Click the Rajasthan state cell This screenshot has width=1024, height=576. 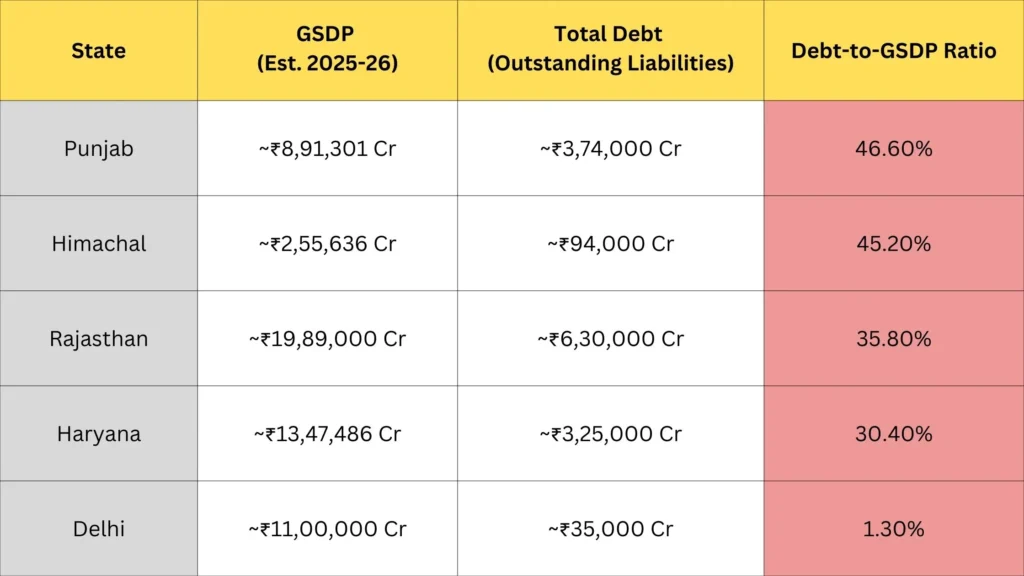98,339
